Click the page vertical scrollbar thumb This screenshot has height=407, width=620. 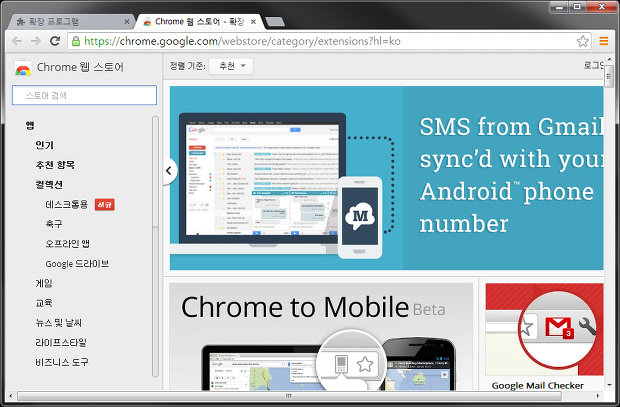click(x=609, y=77)
